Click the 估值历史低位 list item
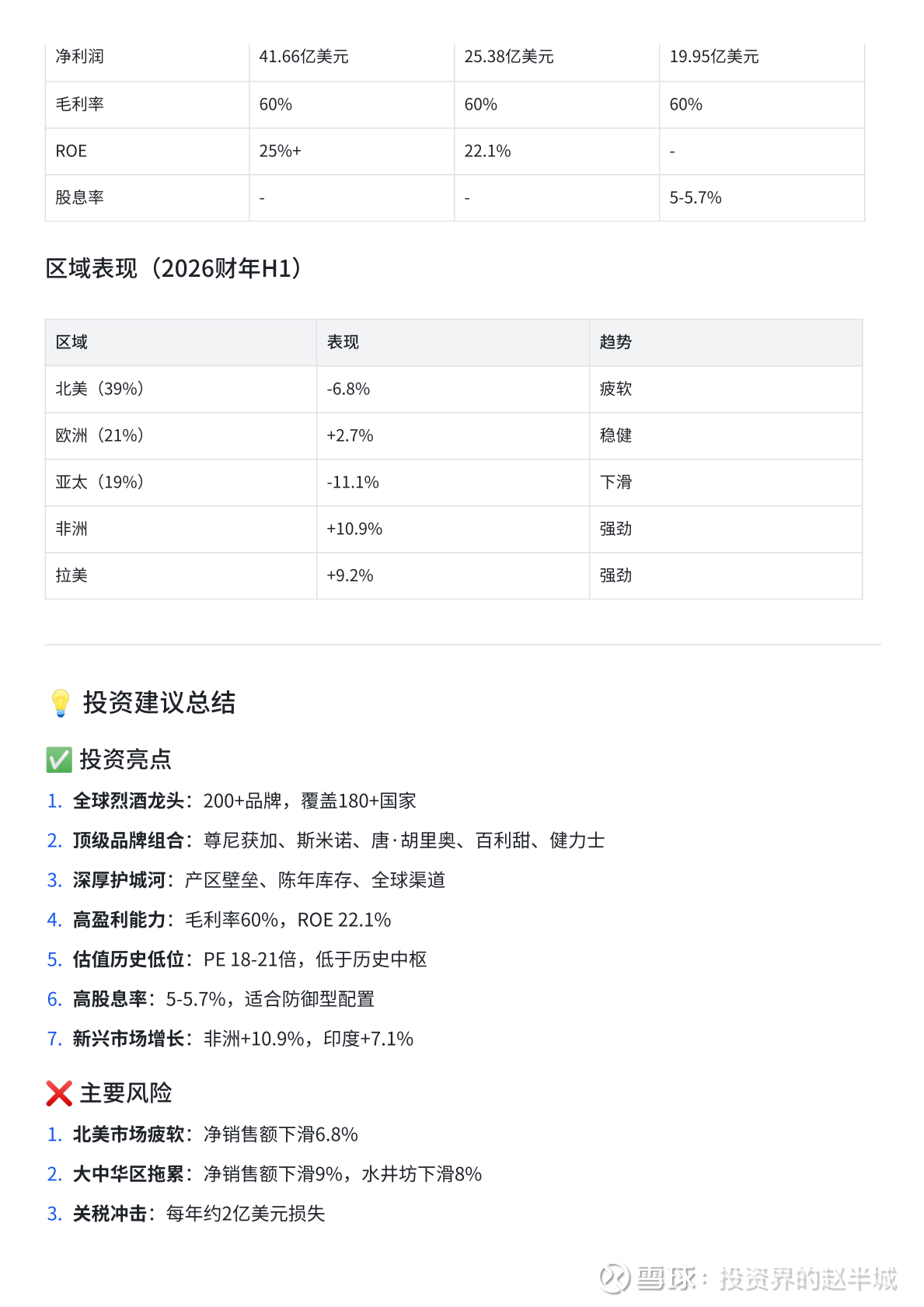 [x=249, y=959]
